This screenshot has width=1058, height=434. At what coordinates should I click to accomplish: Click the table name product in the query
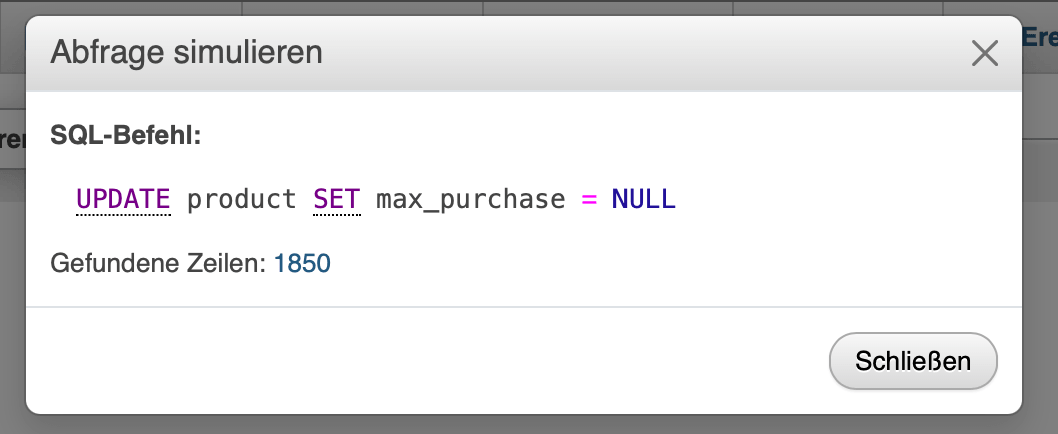coord(242,199)
